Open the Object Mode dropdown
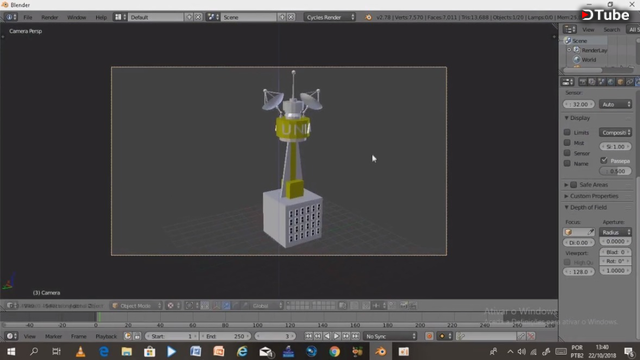Screen dimensions: 640x360 coord(137,305)
